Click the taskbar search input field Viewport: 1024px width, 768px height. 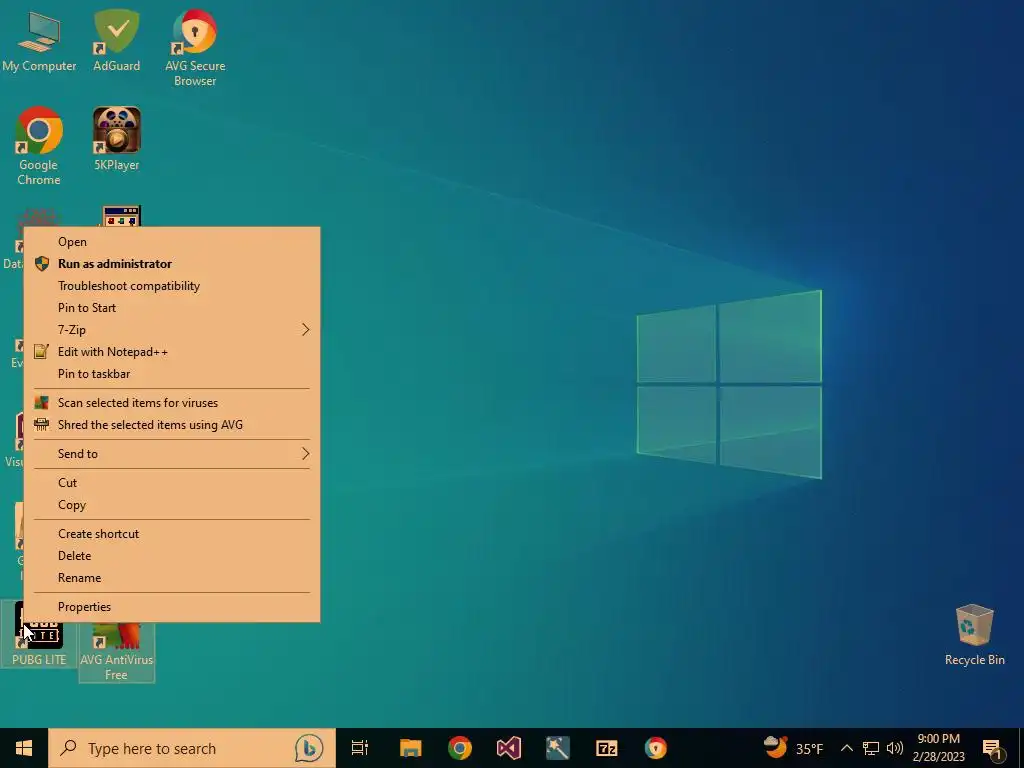(x=192, y=748)
